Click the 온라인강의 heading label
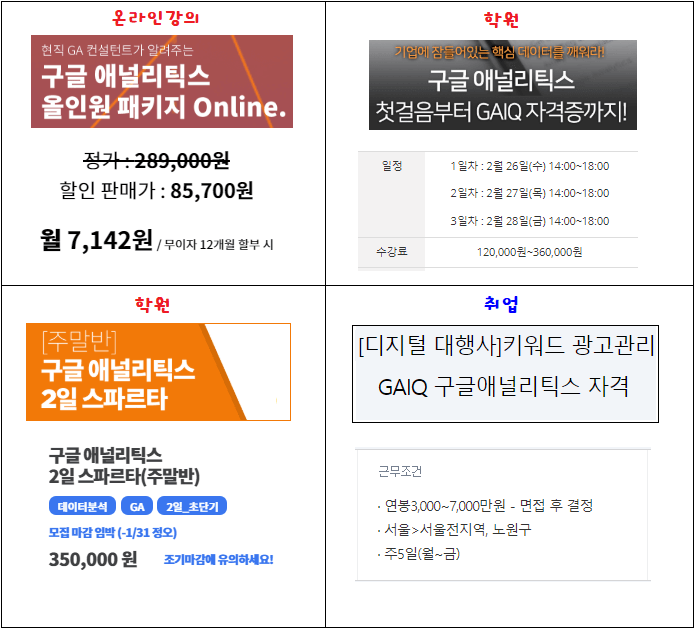The image size is (695, 629). point(155,18)
